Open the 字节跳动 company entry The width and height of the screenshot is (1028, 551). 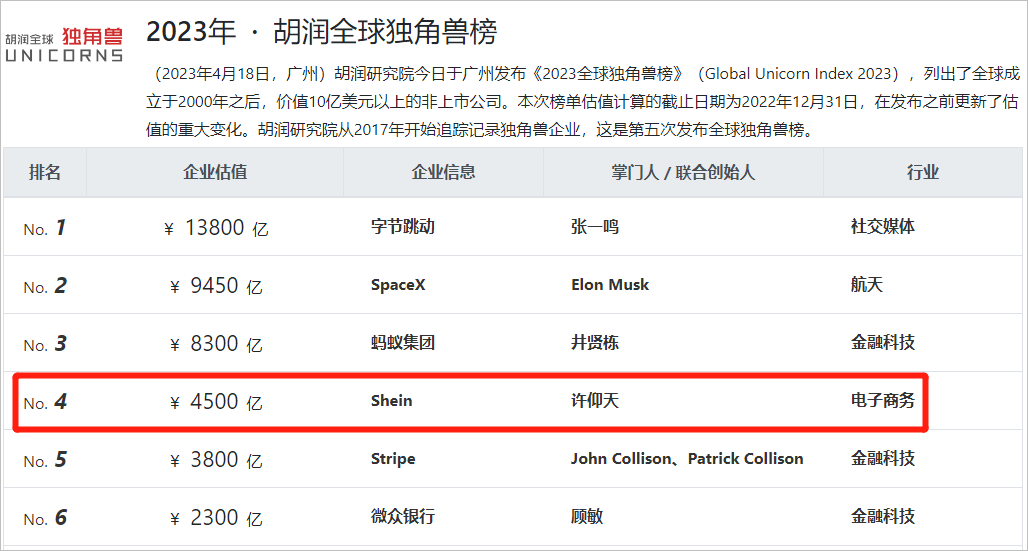[403, 227]
